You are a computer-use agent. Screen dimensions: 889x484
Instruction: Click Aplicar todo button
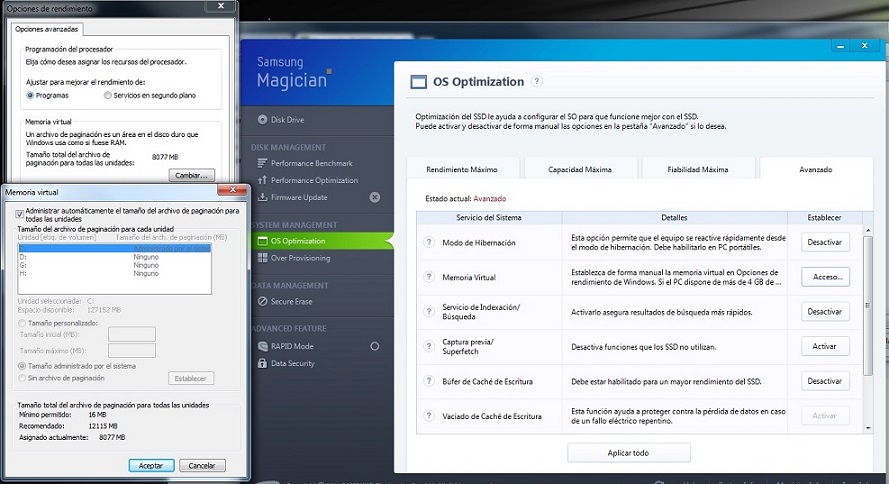point(629,453)
